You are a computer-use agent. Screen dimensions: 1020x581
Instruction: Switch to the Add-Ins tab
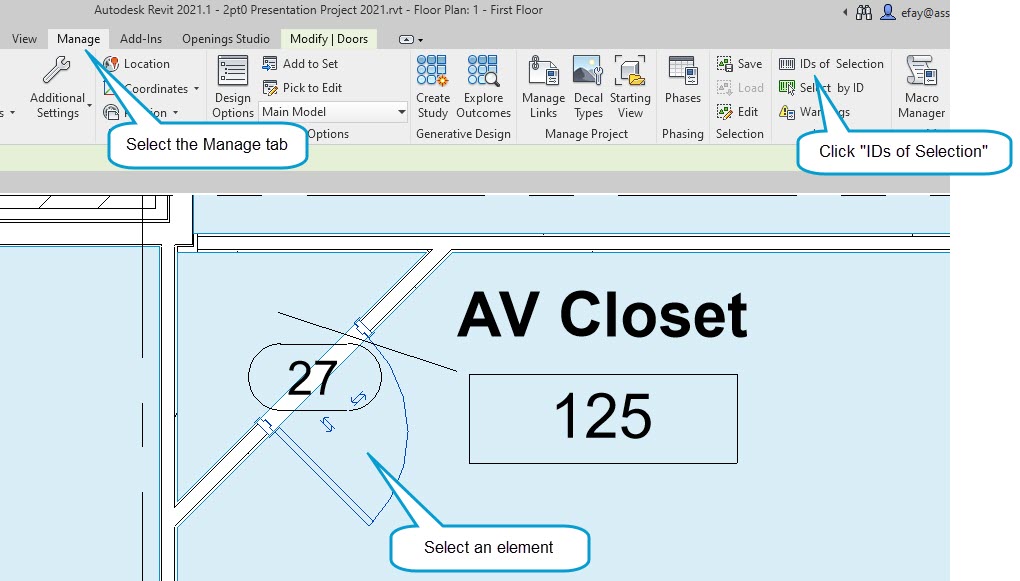click(x=139, y=39)
